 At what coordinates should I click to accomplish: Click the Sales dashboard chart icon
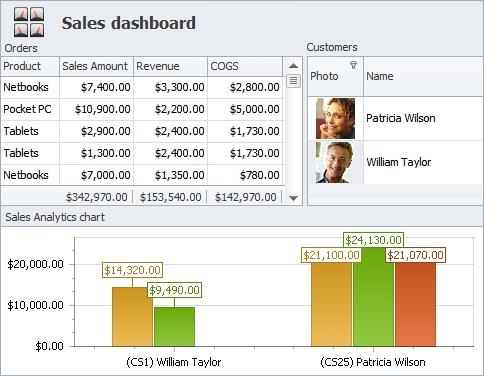(29, 22)
